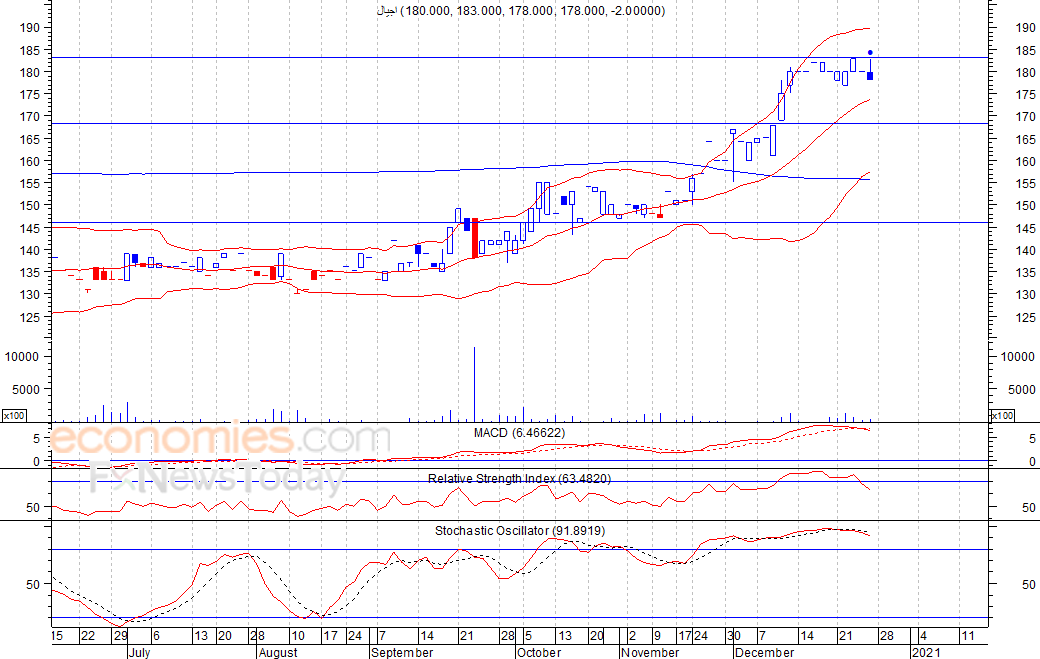
Task: Click the 160 price label on right axis
Action: pyautogui.click(x=1025, y=162)
